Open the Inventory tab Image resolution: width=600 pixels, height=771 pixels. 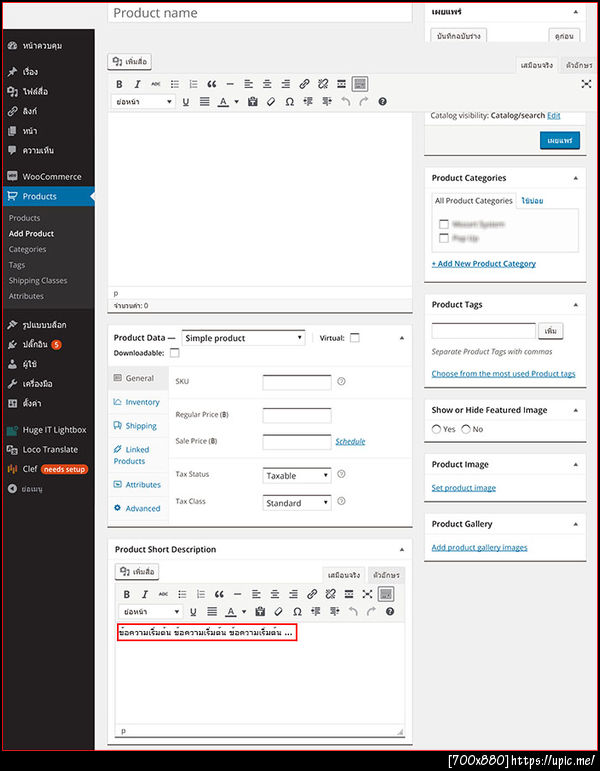tap(138, 402)
